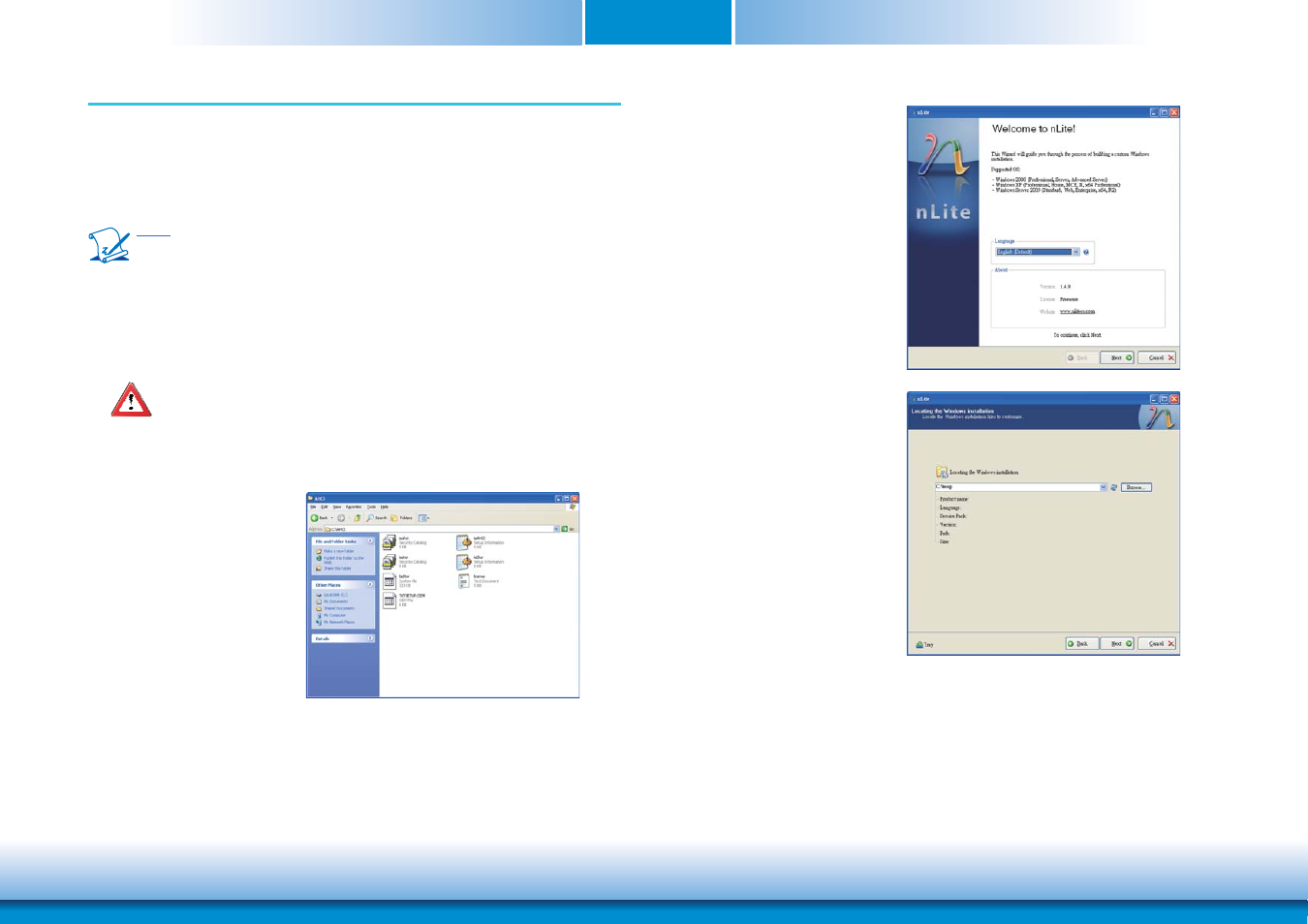
Task: Click Share this folder task
Action: click(x=333, y=569)
